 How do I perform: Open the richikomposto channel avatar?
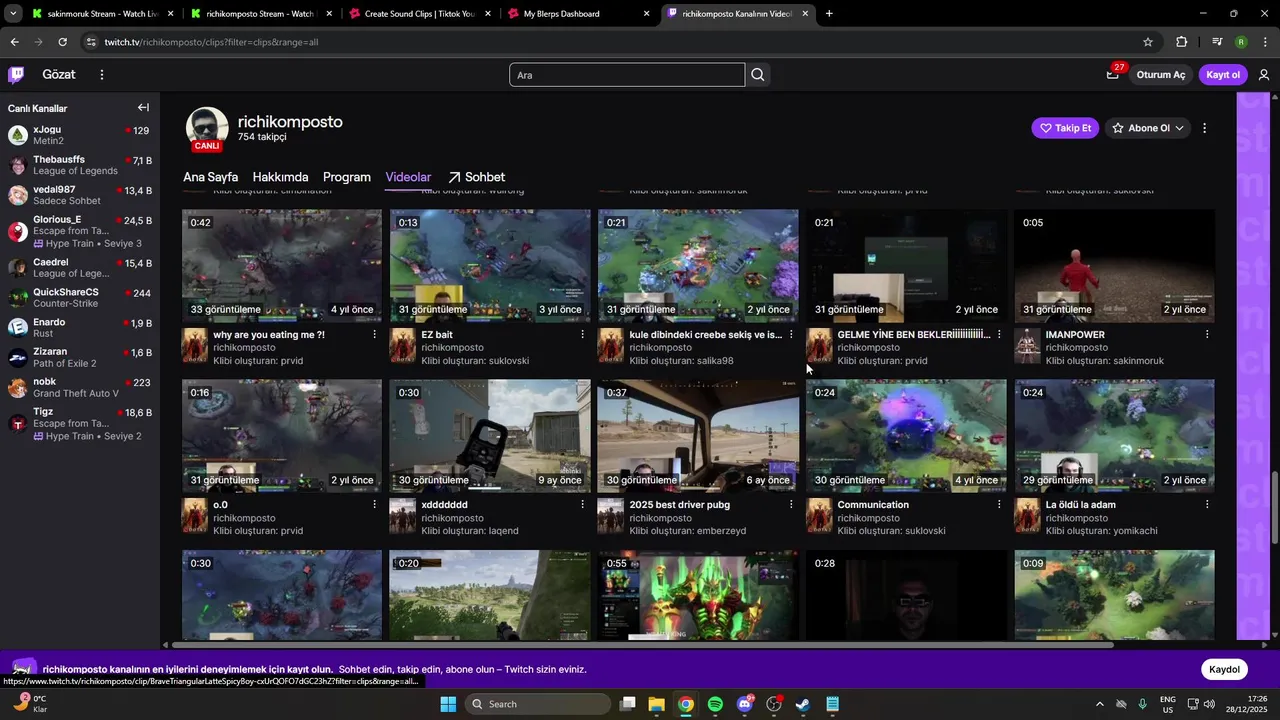(x=207, y=128)
